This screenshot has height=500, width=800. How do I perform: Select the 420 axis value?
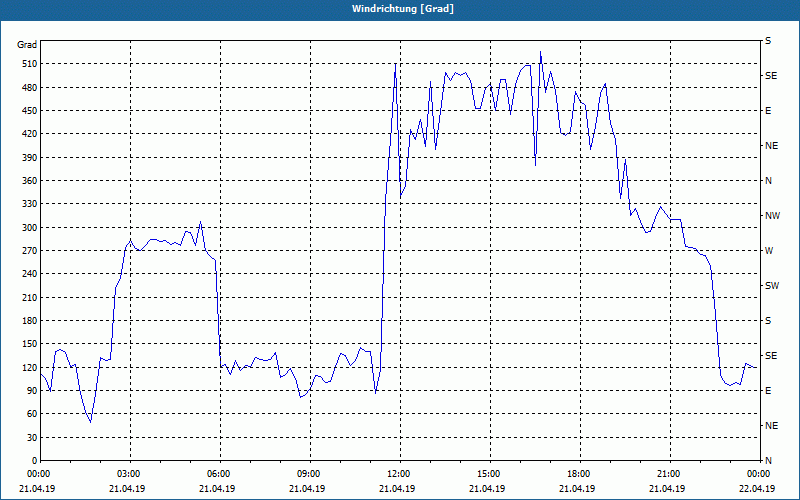(30, 134)
